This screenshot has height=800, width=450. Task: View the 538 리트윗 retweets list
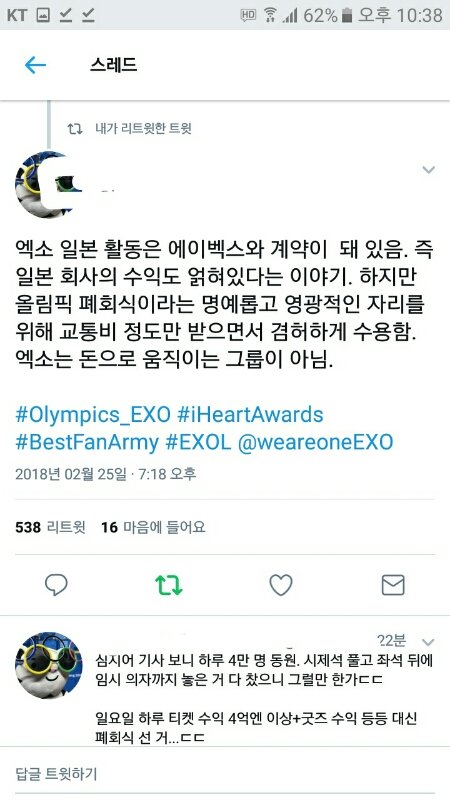tap(51, 527)
